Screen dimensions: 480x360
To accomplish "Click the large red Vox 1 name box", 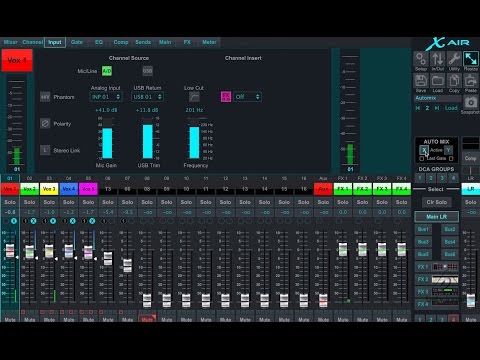I will [17, 60].
